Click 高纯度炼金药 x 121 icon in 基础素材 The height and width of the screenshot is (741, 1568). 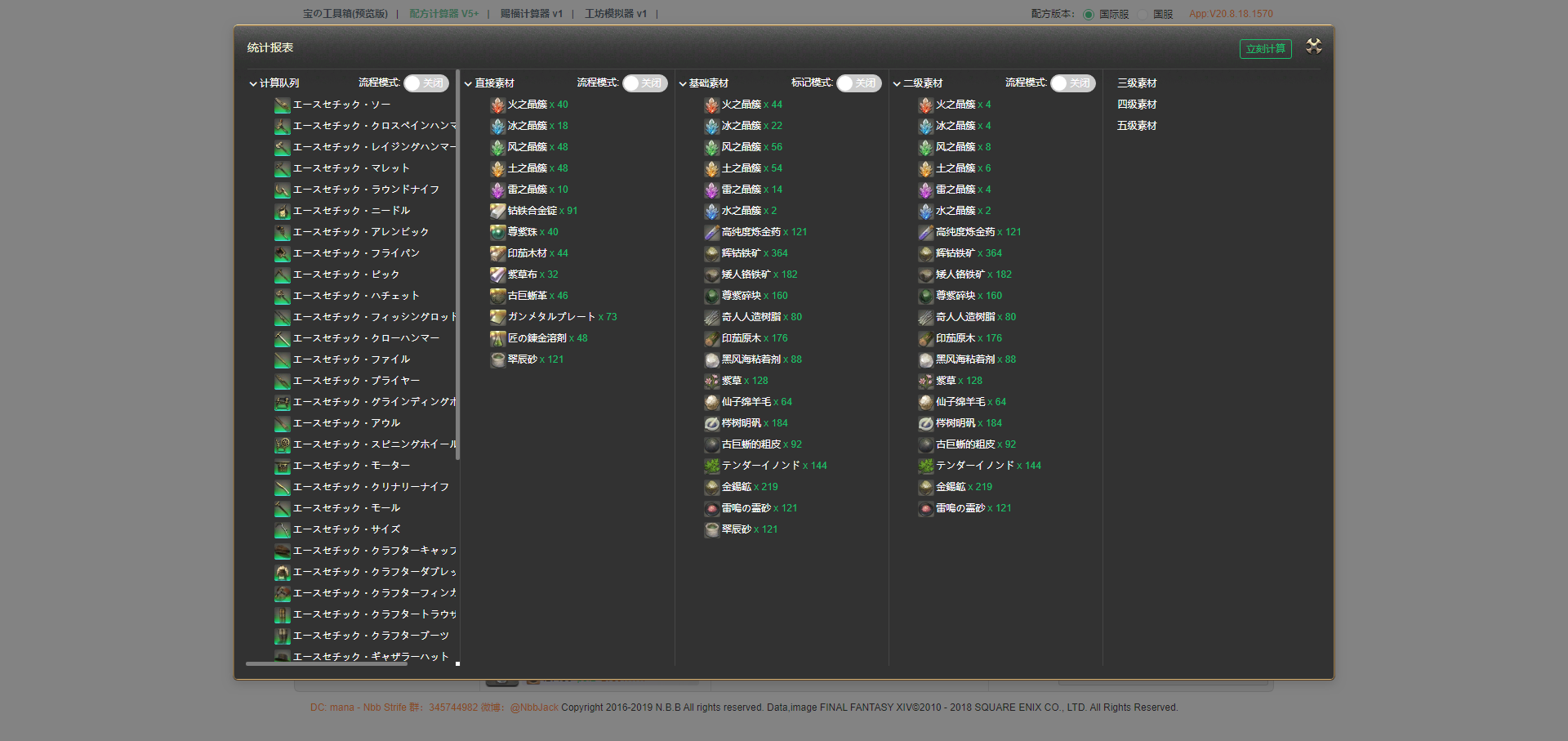(x=711, y=232)
